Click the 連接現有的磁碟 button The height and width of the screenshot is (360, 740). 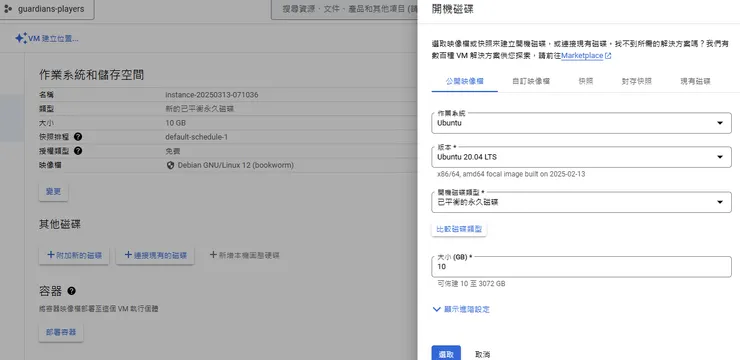tap(155, 255)
